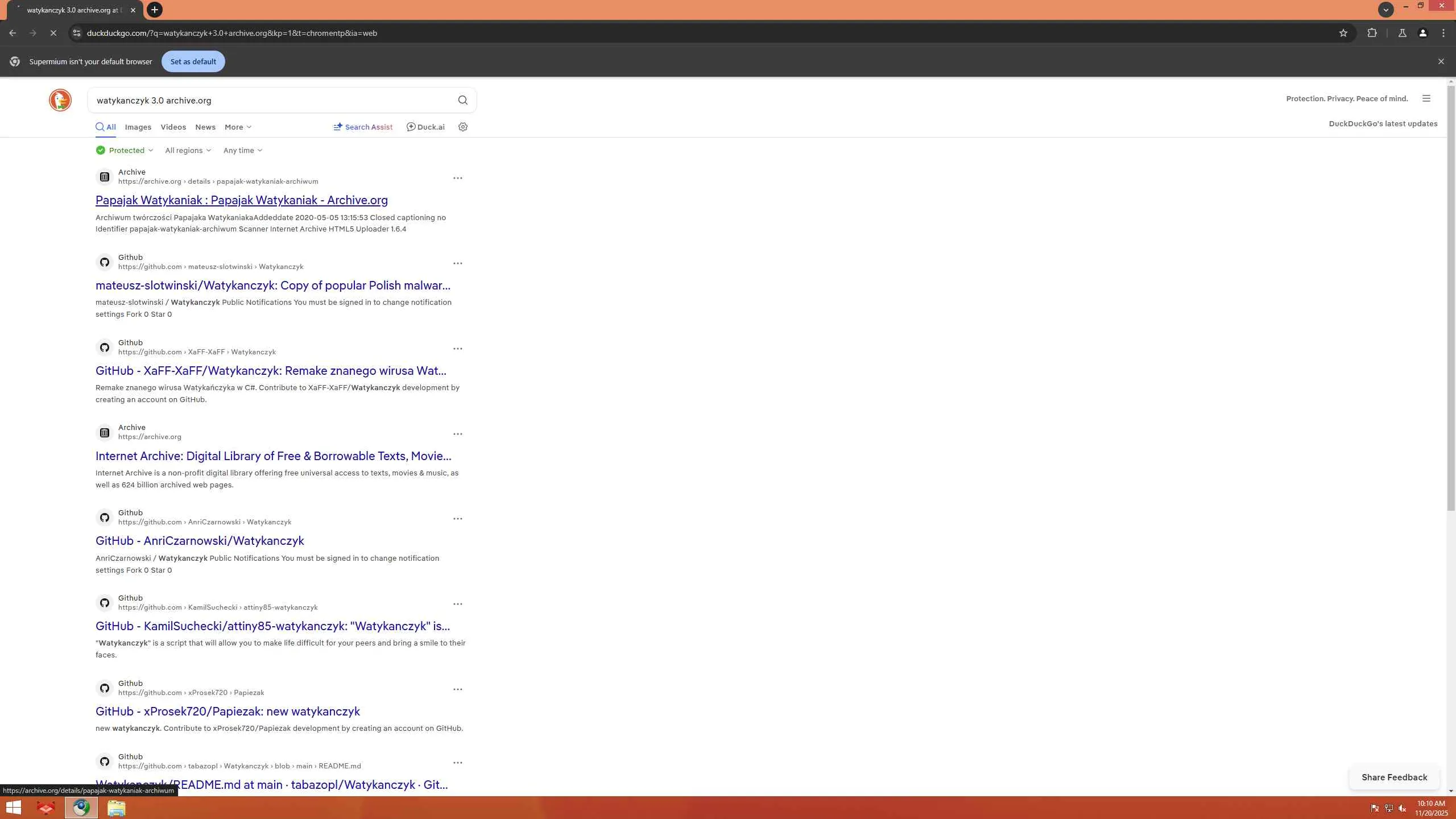
Task: Click the DuckDuckGo logo icon
Action: (60, 100)
